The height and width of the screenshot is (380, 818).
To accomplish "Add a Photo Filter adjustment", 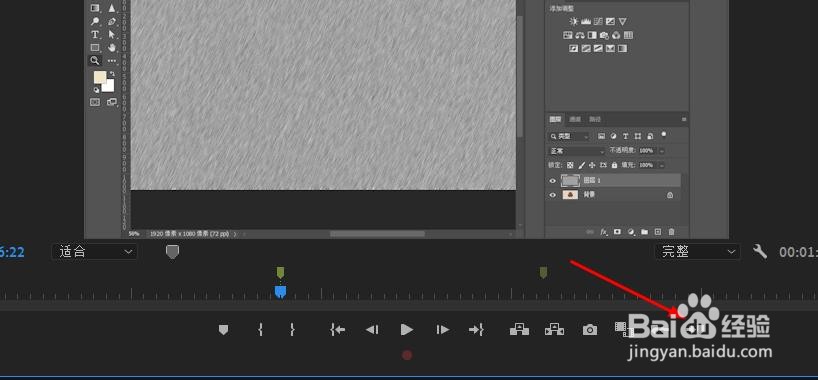I will [x=604, y=35].
